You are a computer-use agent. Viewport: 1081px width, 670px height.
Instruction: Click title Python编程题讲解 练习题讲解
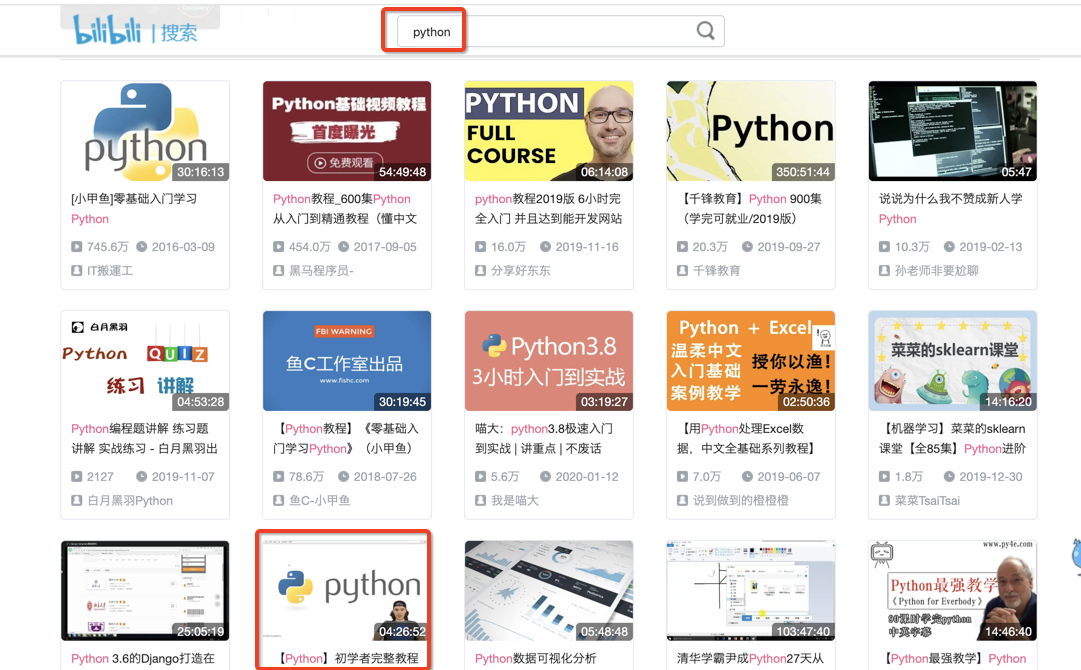coord(144,438)
